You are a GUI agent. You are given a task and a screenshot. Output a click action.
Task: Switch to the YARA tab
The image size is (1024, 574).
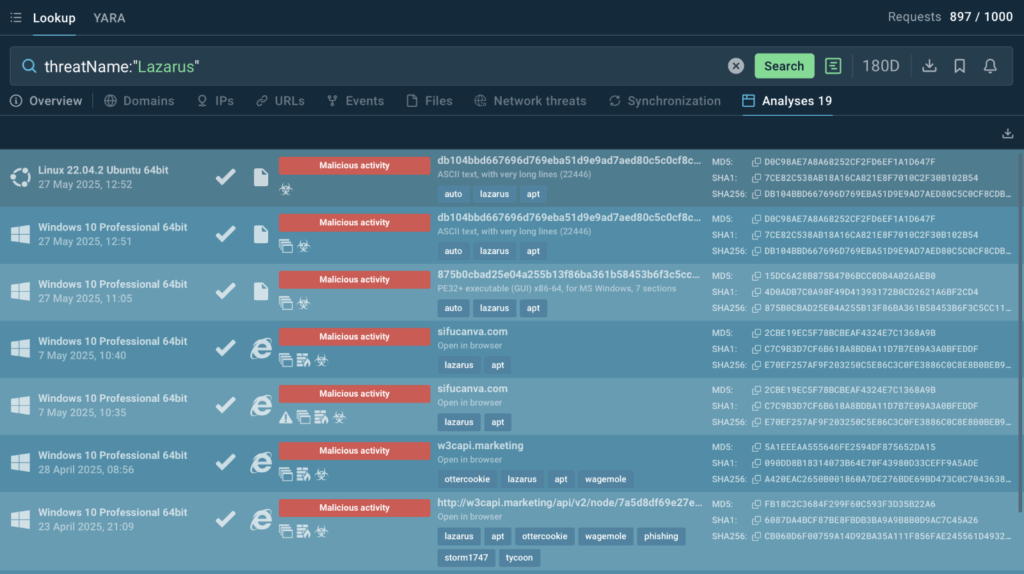click(x=109, y=18)
